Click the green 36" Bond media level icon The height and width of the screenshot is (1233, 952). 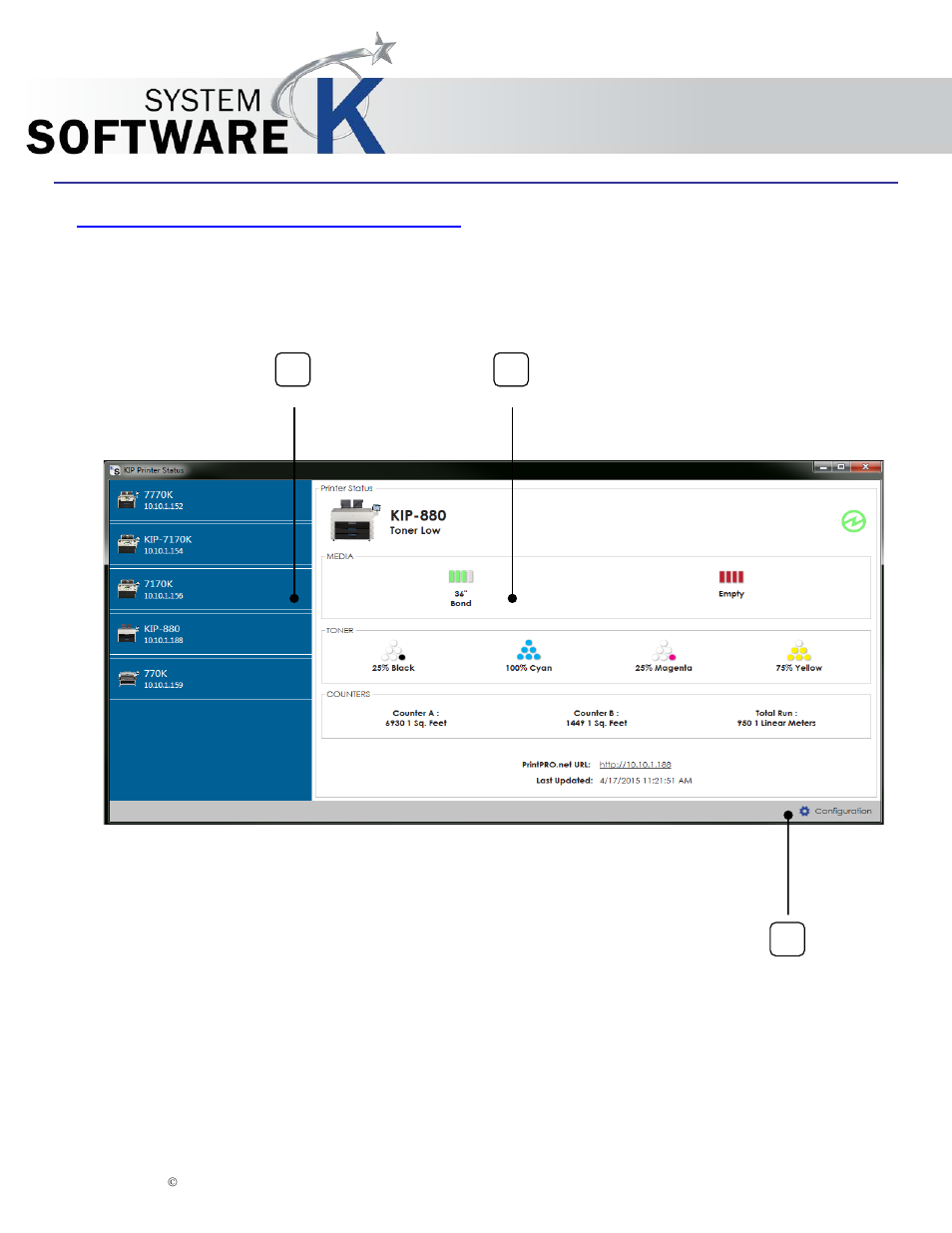(461, 576)
